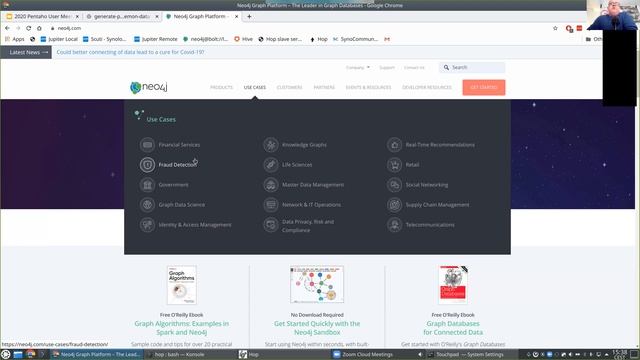Viewport: 640px width, 360px height.
Task: Open Graph Databases for Connected Data link
Action: tap(453, 328)
